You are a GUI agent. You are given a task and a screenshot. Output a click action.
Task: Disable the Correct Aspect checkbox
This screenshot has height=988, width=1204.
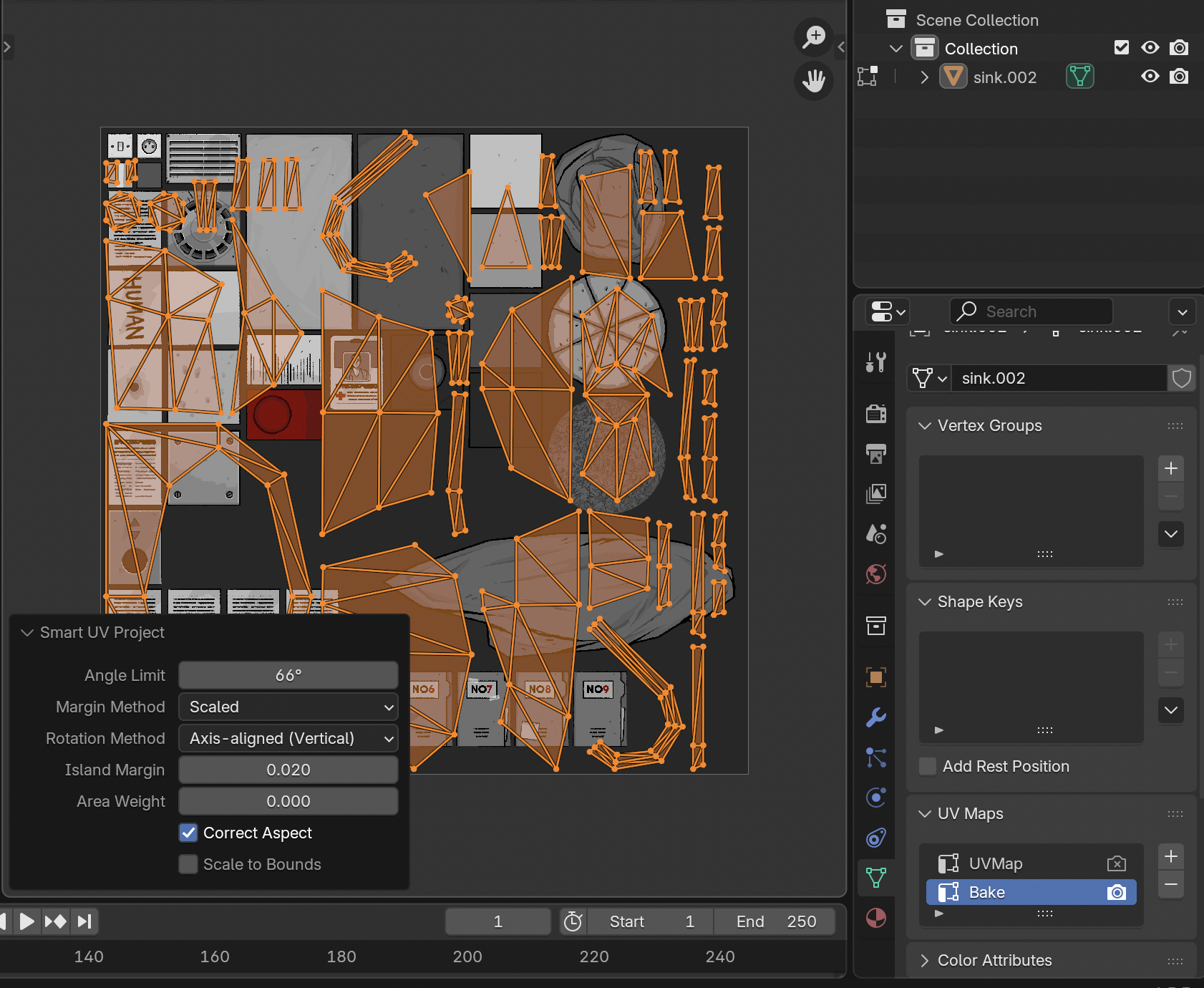[188, 833]
